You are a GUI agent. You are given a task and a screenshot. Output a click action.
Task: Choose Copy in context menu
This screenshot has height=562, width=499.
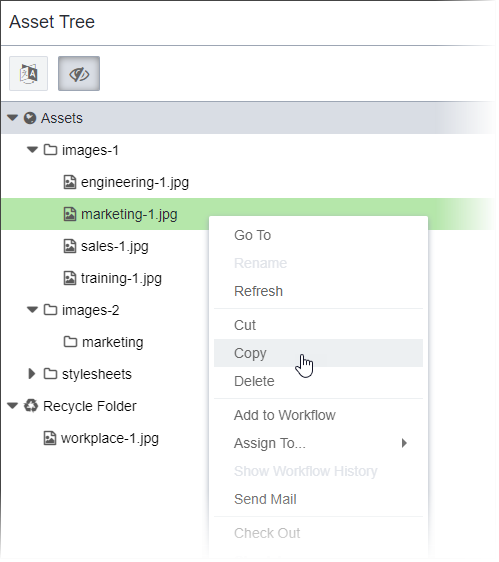(x=319, y=353)
